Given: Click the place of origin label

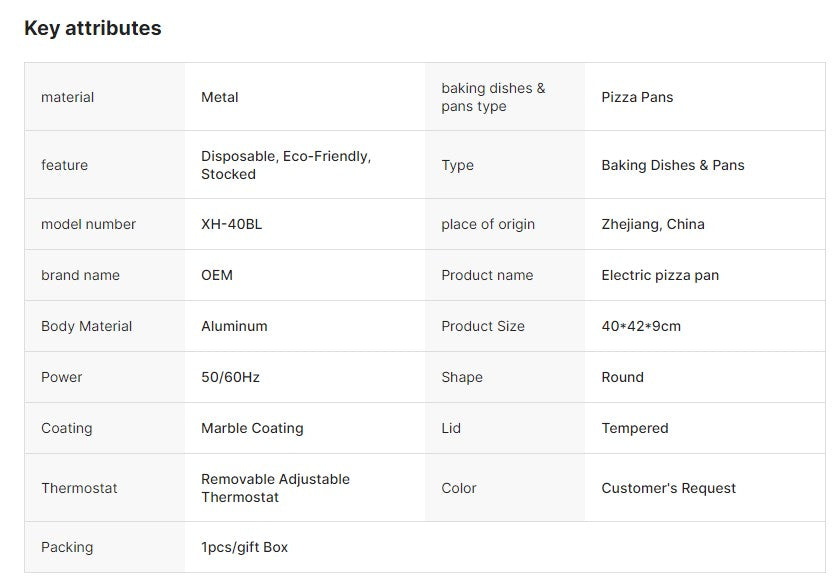Looking at the screenshot, I should [488, 224].
